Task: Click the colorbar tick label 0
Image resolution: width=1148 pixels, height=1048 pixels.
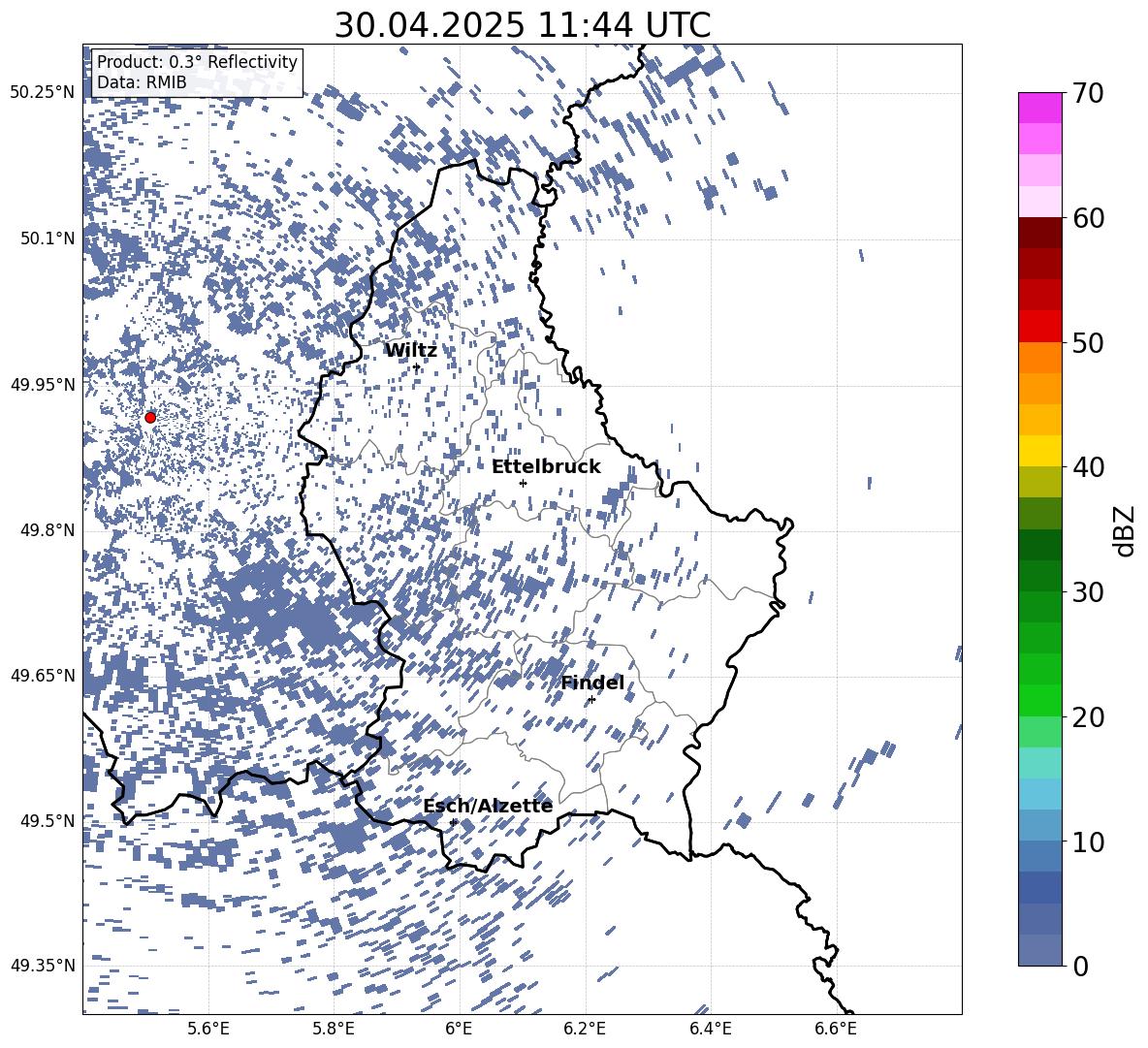Action: (x=1080, y=966)
